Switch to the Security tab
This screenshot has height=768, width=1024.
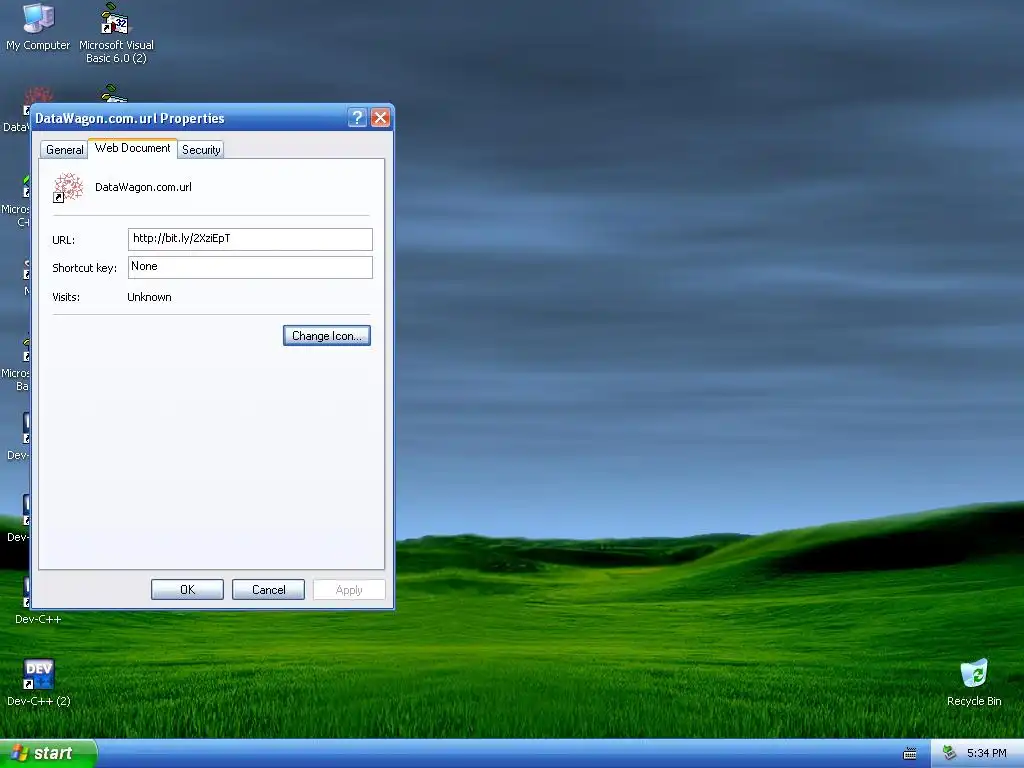coord(201,150)
